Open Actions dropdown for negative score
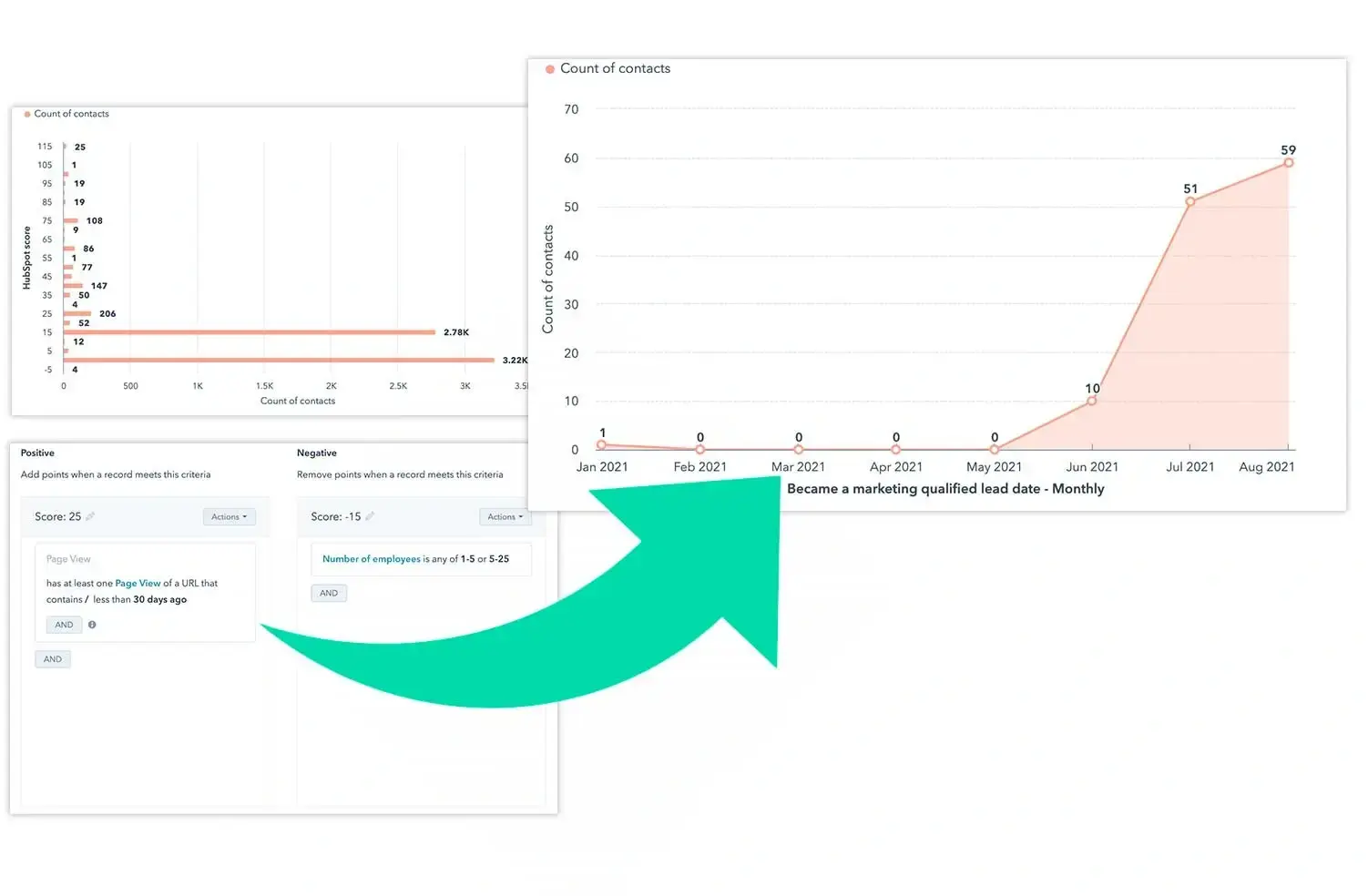Viewport: 1368px width, 896px height. [505, 517]
